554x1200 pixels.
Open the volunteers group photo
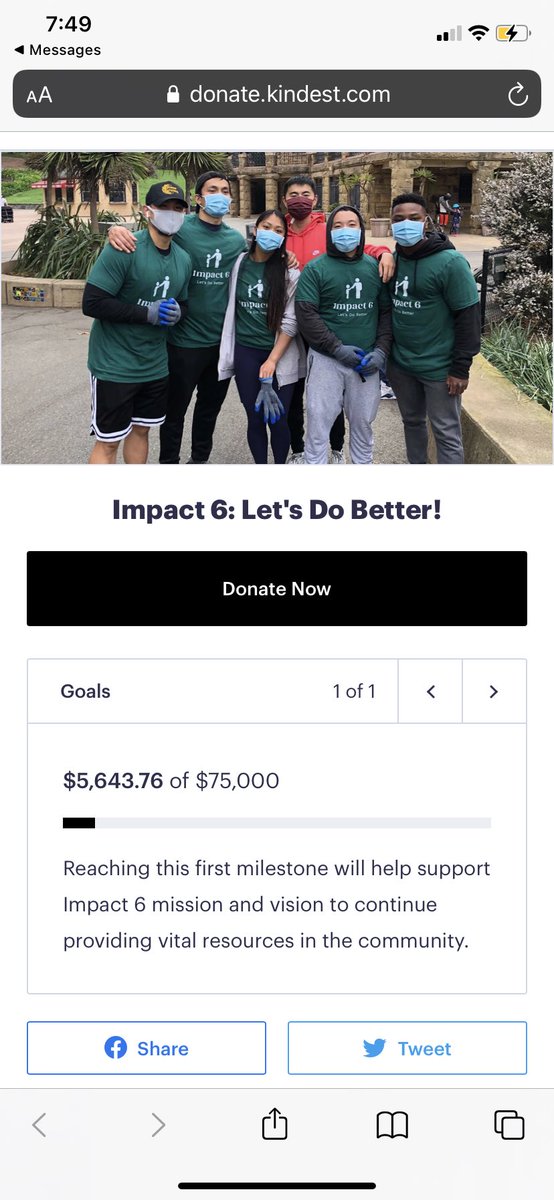pos(277,308)
